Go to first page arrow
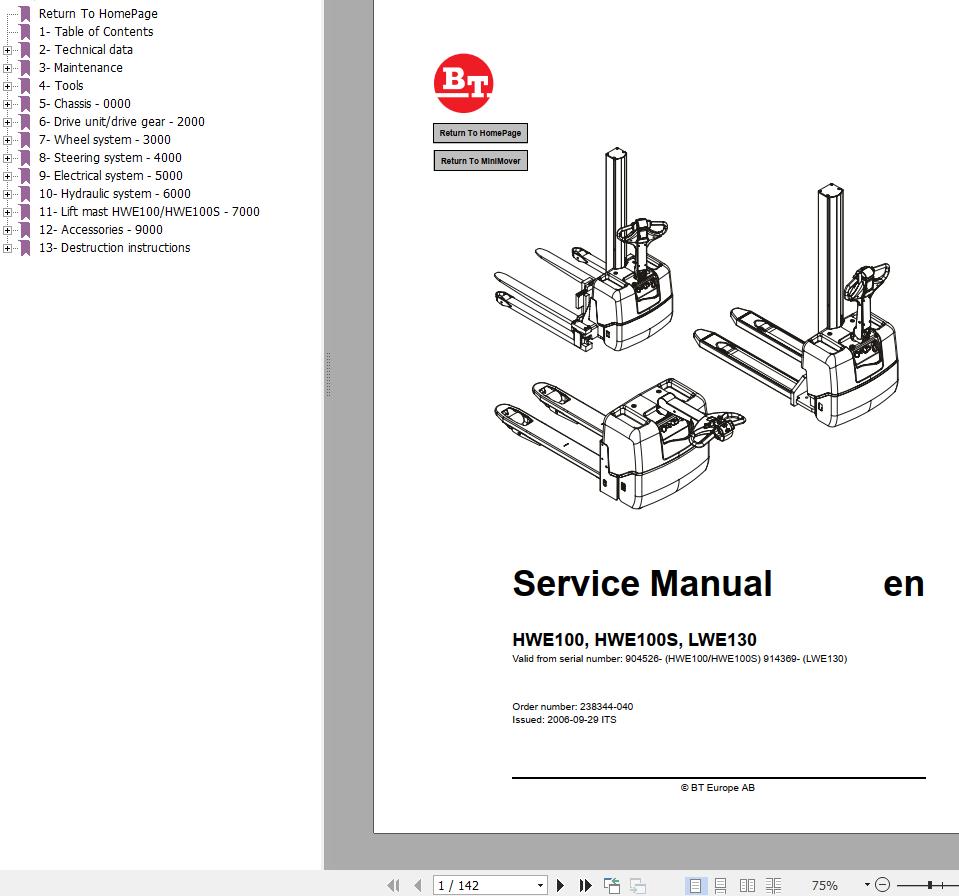Screen dimensions: 959x896 [x=393, y=885]
